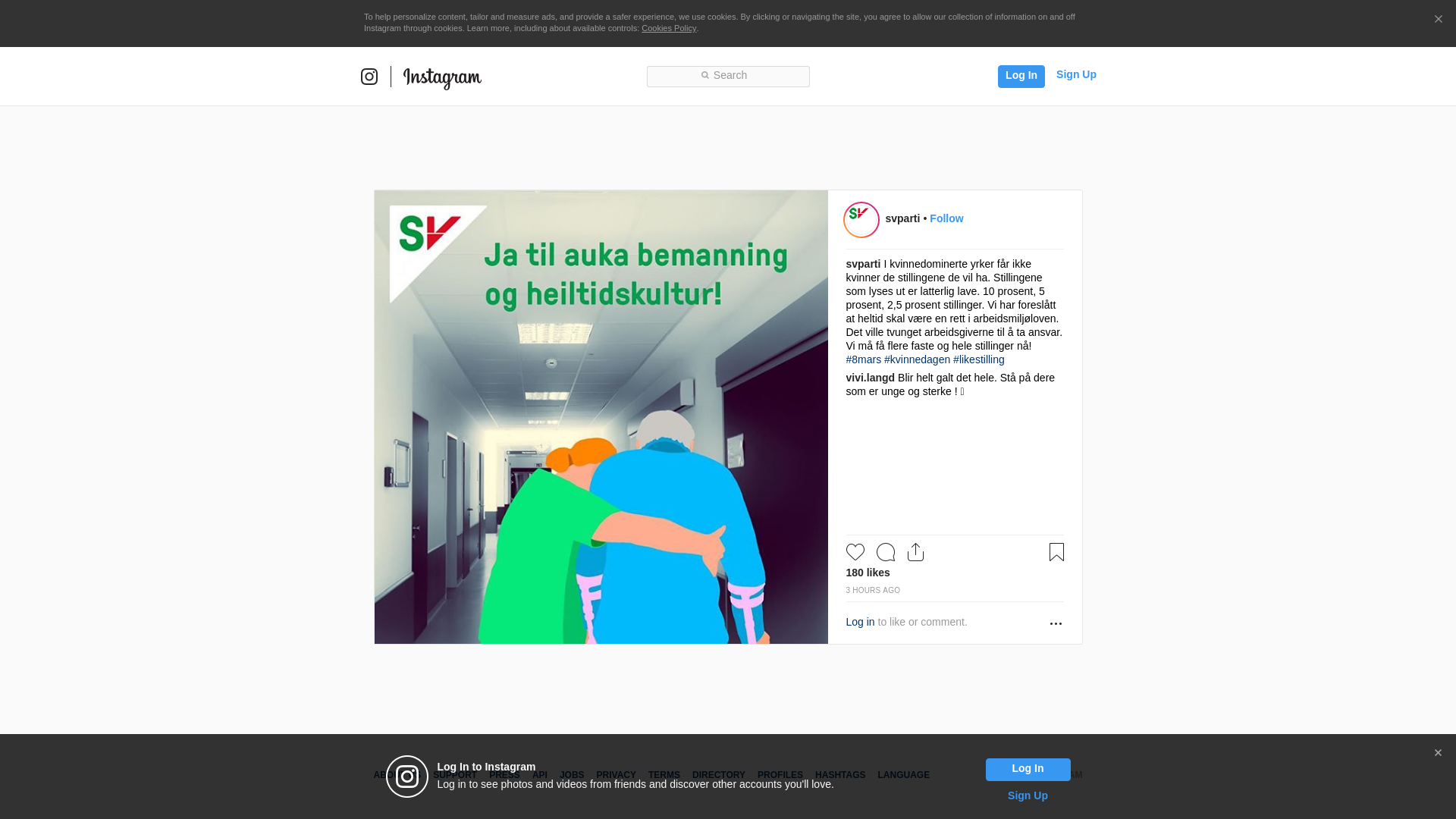The width and height of the screenshot is (1456, 819).
Task: Open the LANGUAGE footer selector
Action: tap(903, 775)
